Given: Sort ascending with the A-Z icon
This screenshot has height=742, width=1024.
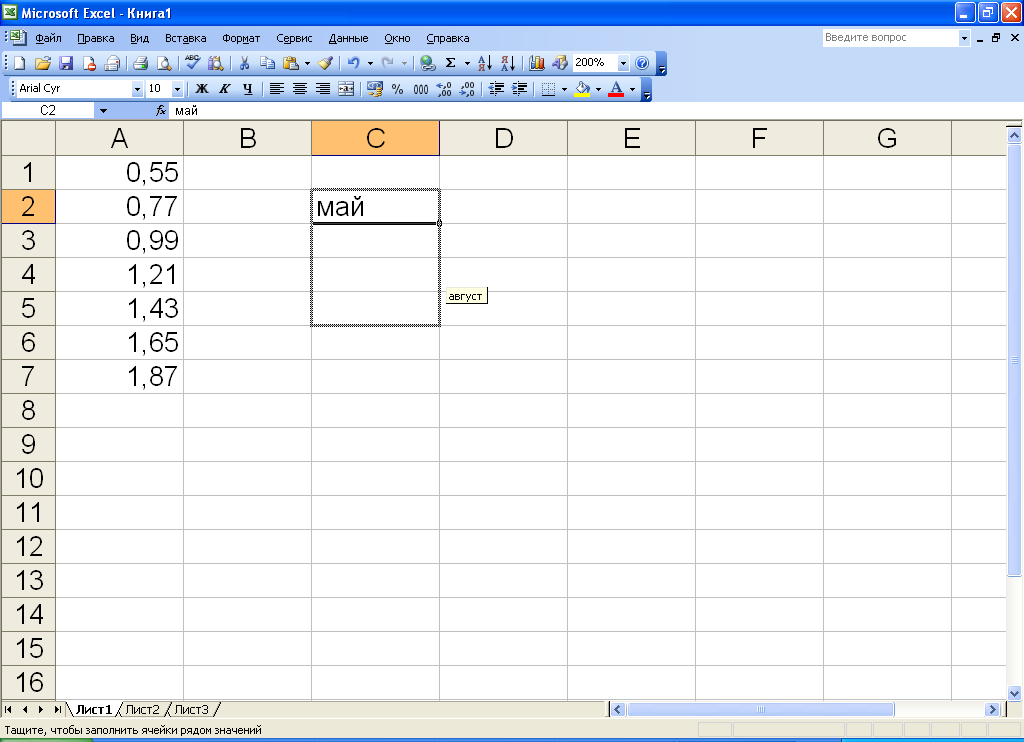Looking at the screenshot, I should (x=485, y=63).
